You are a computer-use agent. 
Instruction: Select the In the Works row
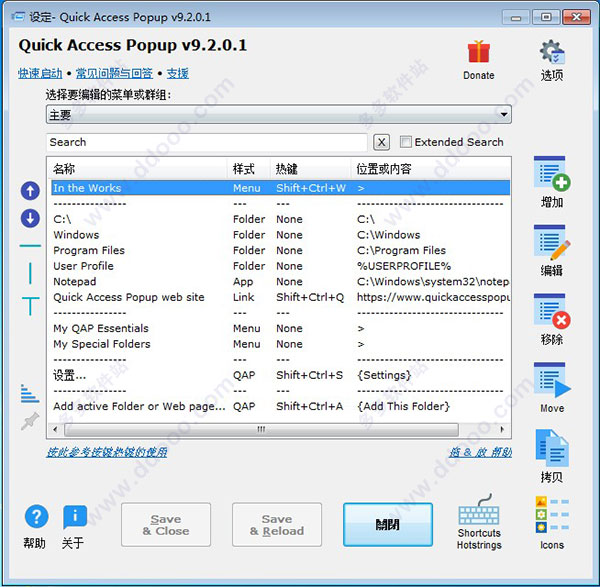(280, 188)
